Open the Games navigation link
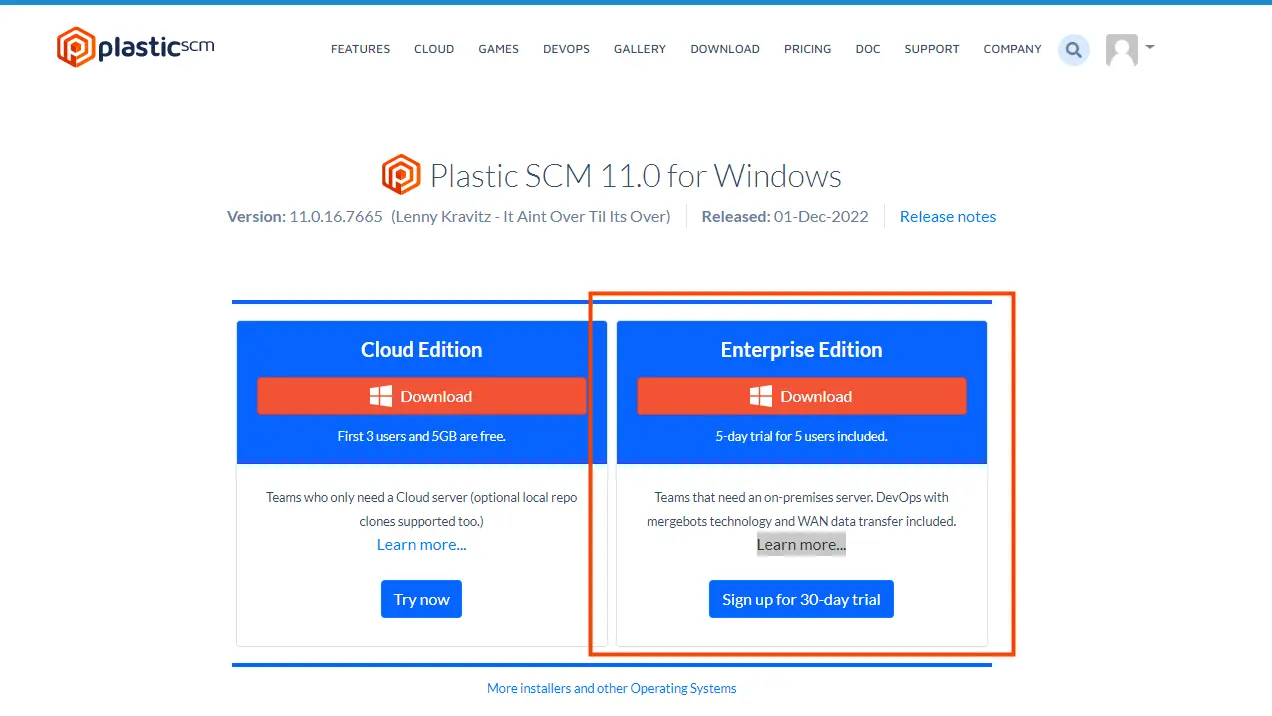1272x716 pixels. click(x=498, y=49)
